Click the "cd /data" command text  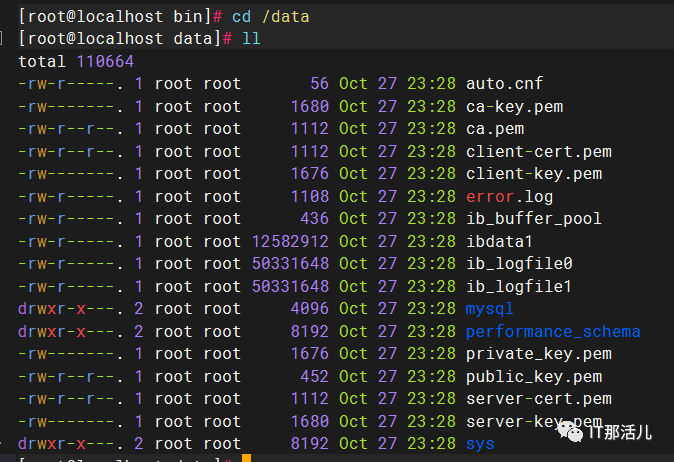[x=286, y=15]
